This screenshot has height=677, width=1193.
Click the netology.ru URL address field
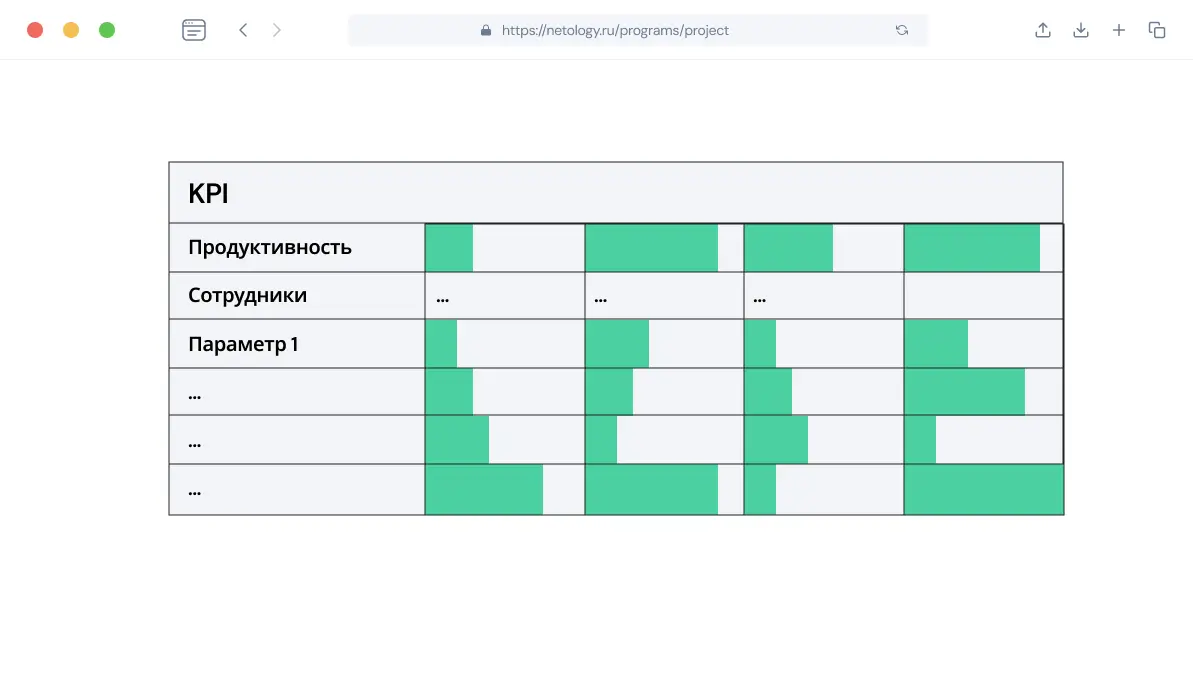tap(615, 30)
